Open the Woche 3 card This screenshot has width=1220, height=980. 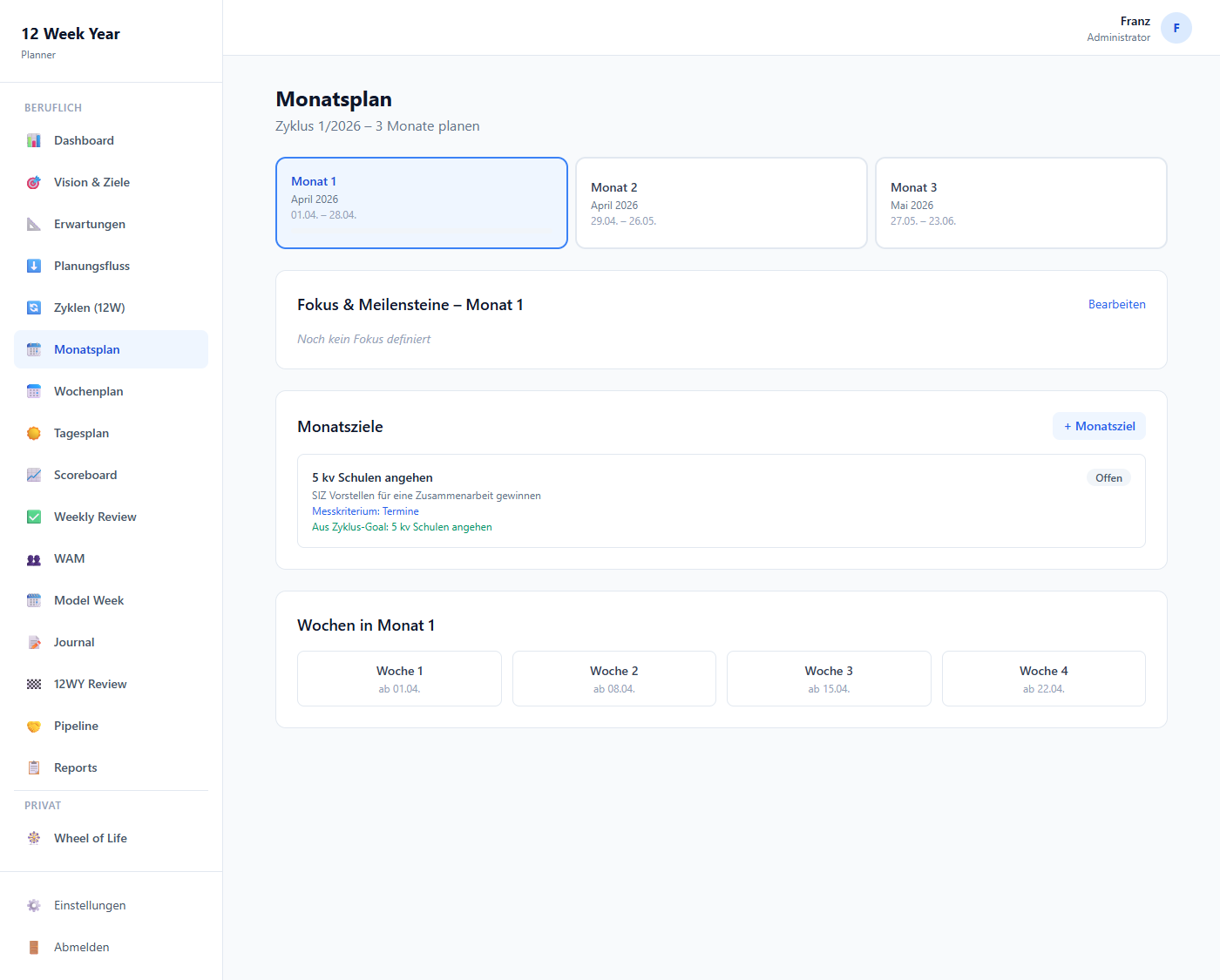click(828, 679)
